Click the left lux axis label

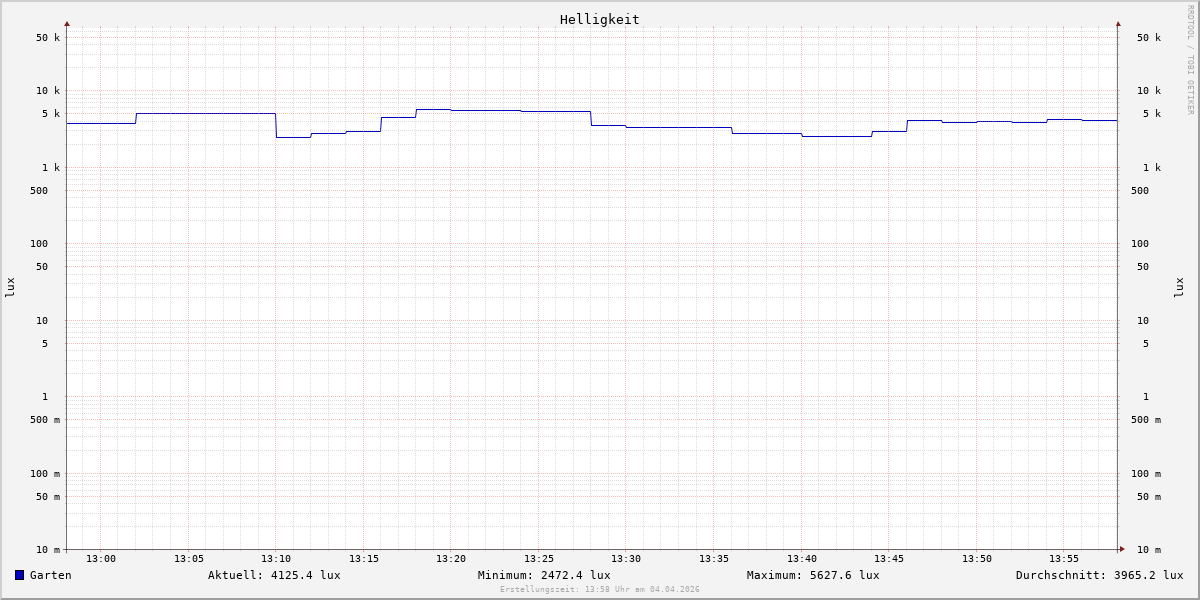(x=10, y=287)
